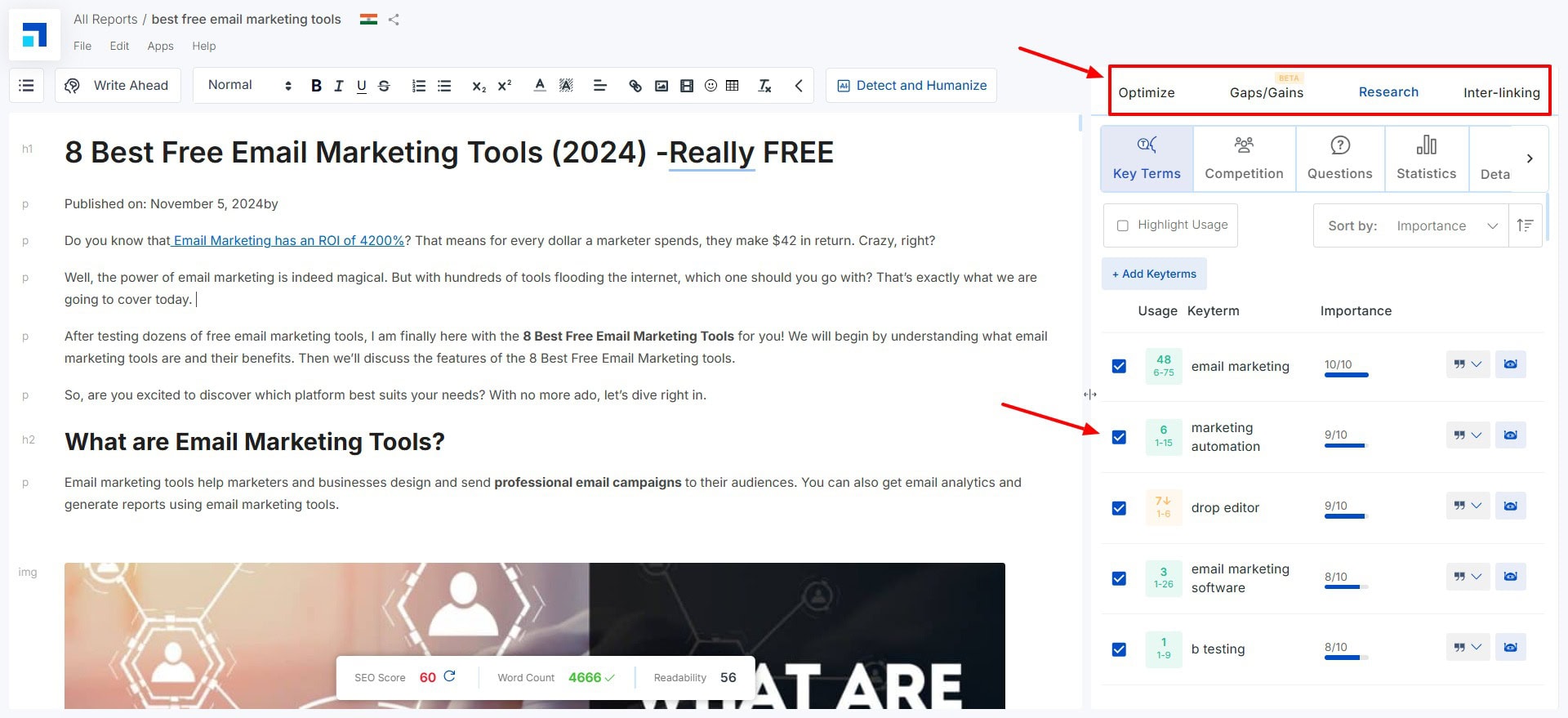Click the Insert Link icon

[635, 86]
